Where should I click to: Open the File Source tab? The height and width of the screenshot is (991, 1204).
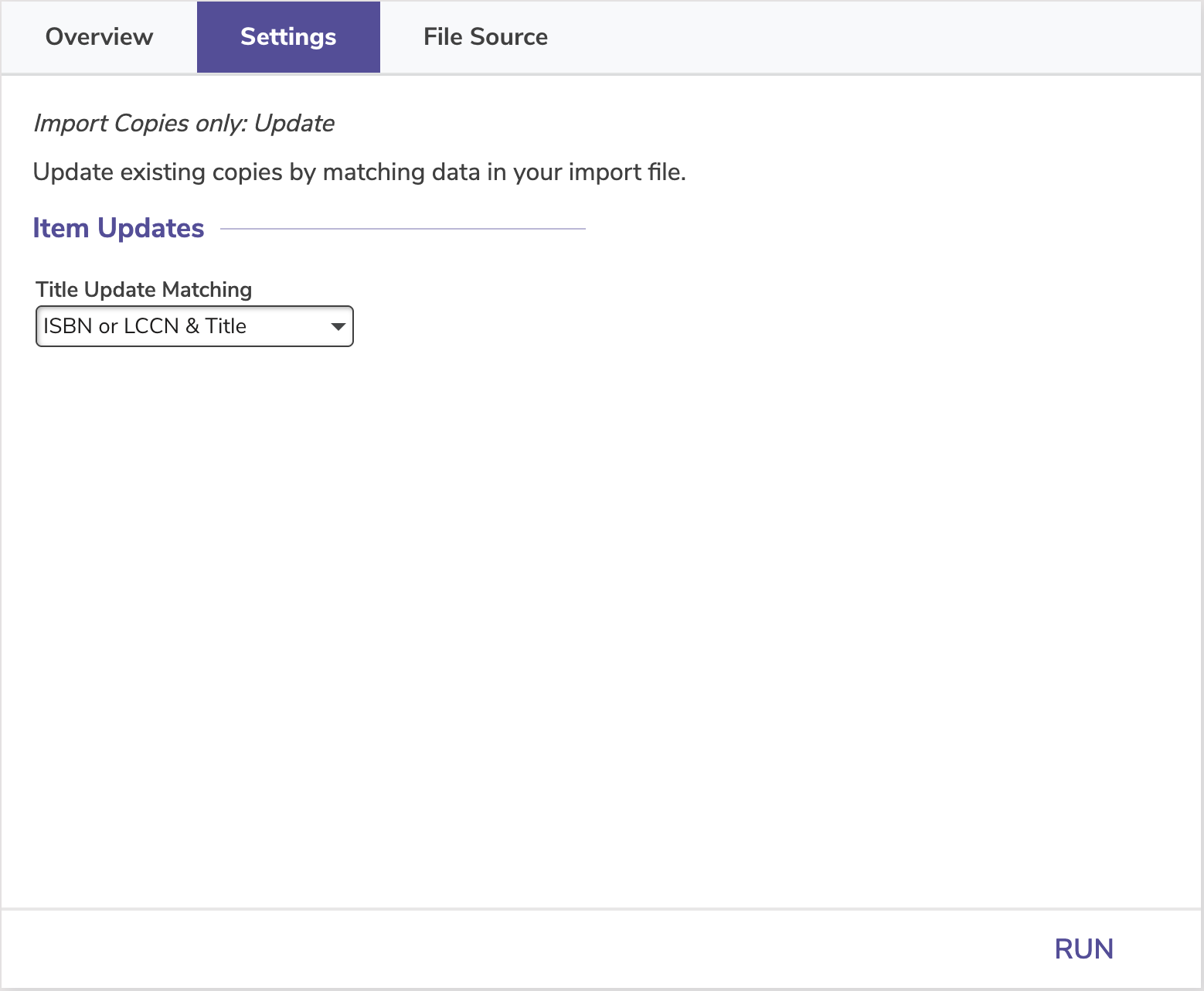(485, 37)
